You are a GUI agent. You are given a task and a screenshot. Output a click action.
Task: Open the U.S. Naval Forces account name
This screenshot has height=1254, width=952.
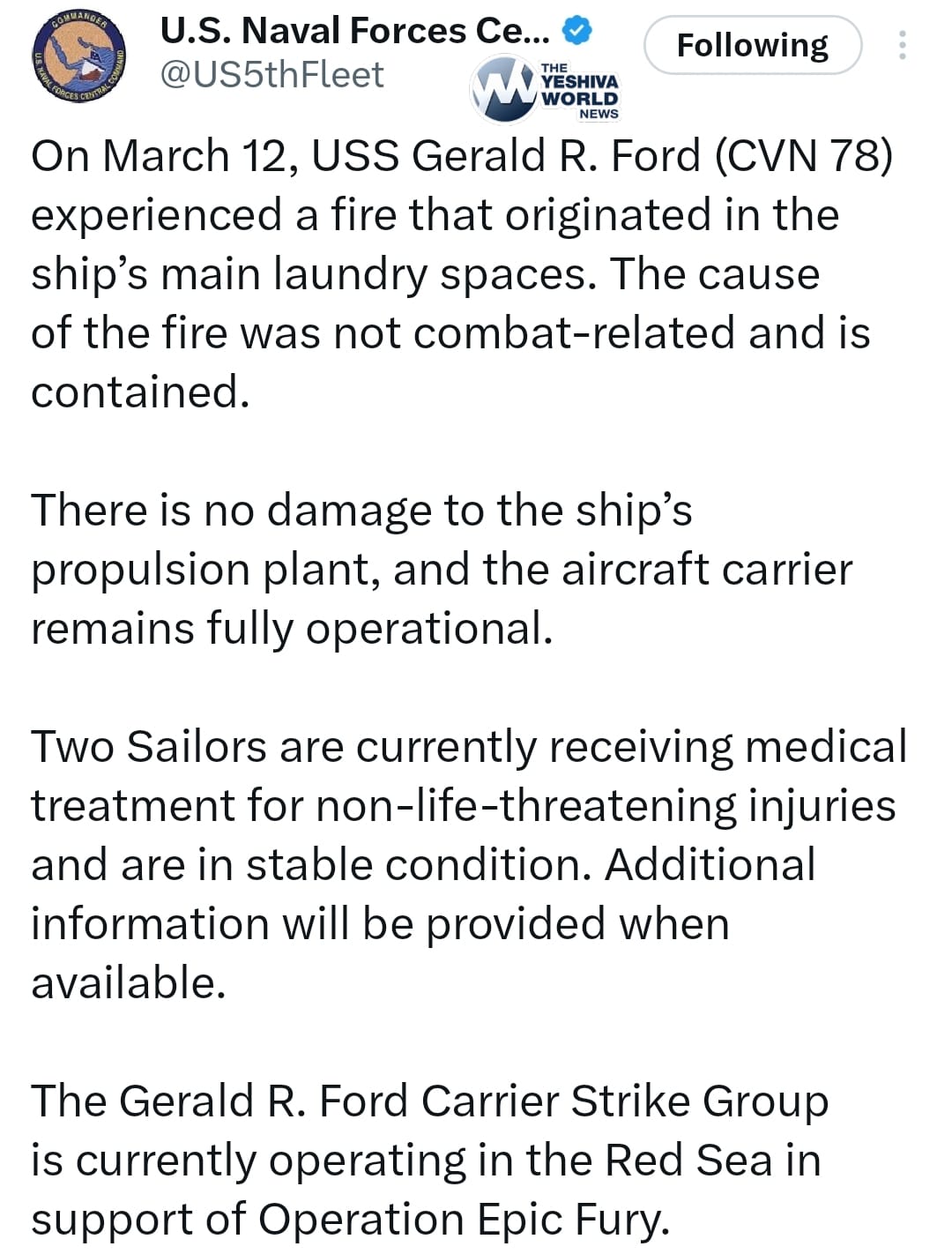[354, 32]
